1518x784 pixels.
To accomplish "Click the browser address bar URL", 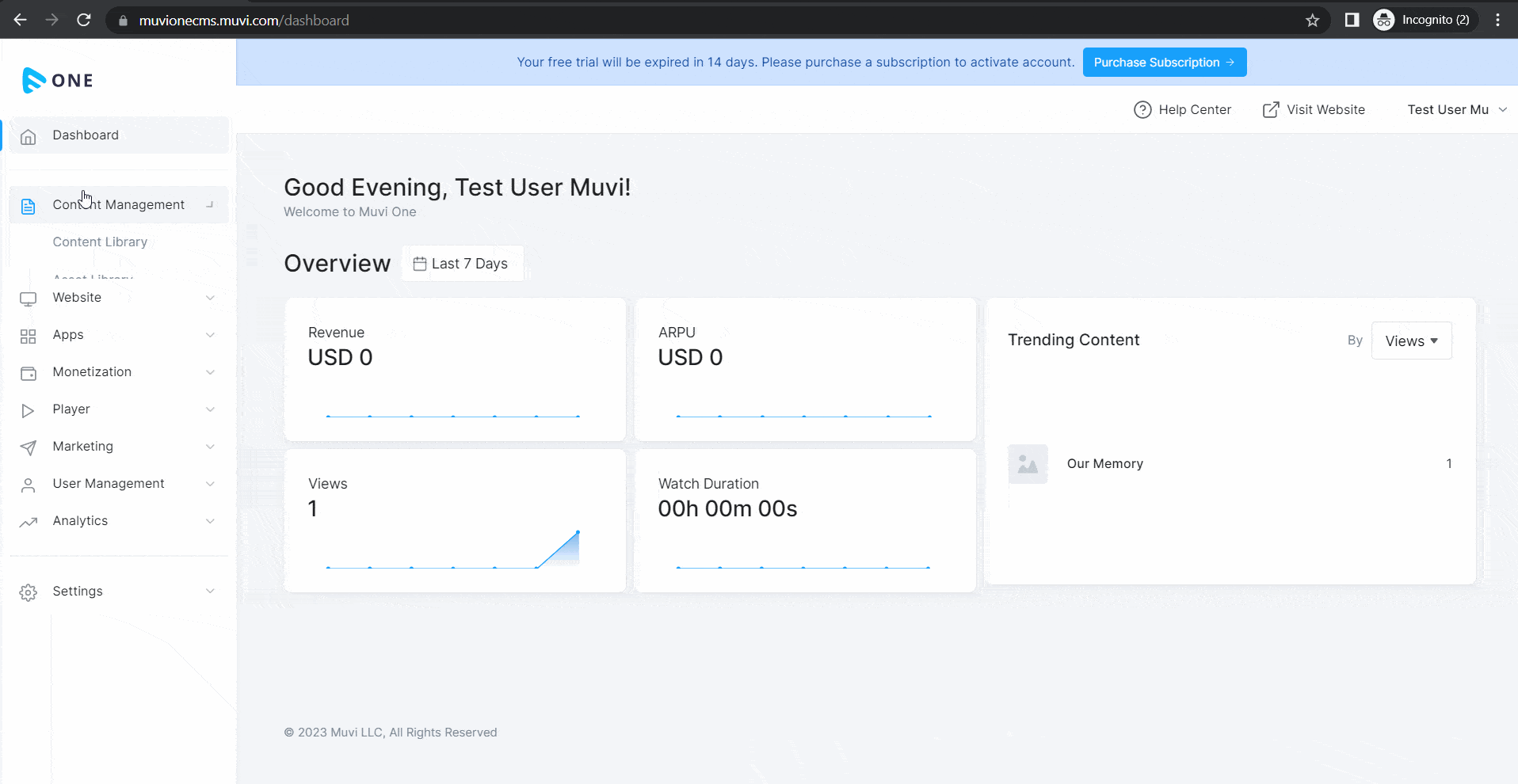I will 244,21.
